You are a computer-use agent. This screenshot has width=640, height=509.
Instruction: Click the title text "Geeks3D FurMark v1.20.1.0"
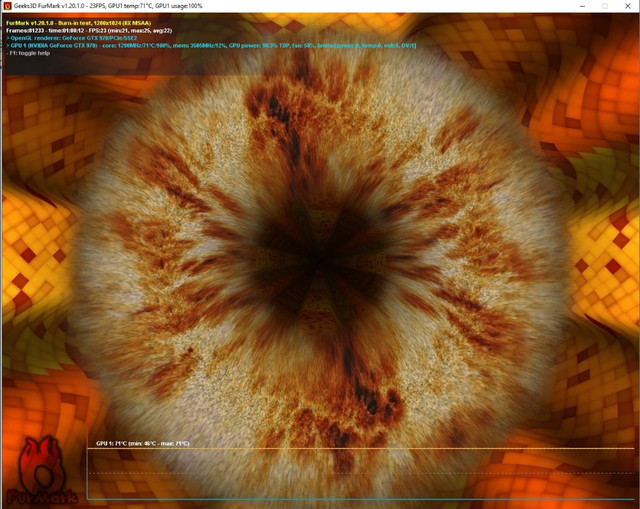[49, 6]
